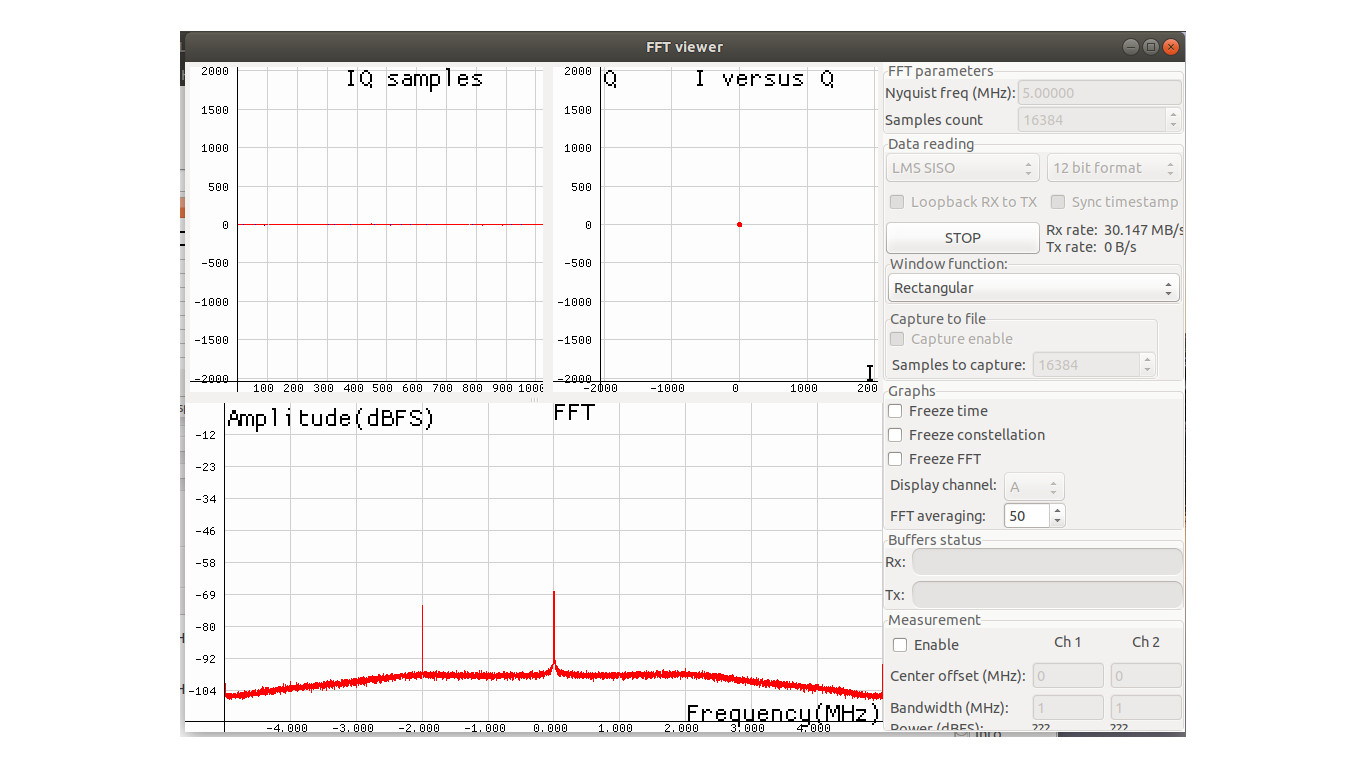The height and width of the screenshot is (768, 1366).
Task: Toggle Sync timestamp checkbox
Action: [1058, 202]
